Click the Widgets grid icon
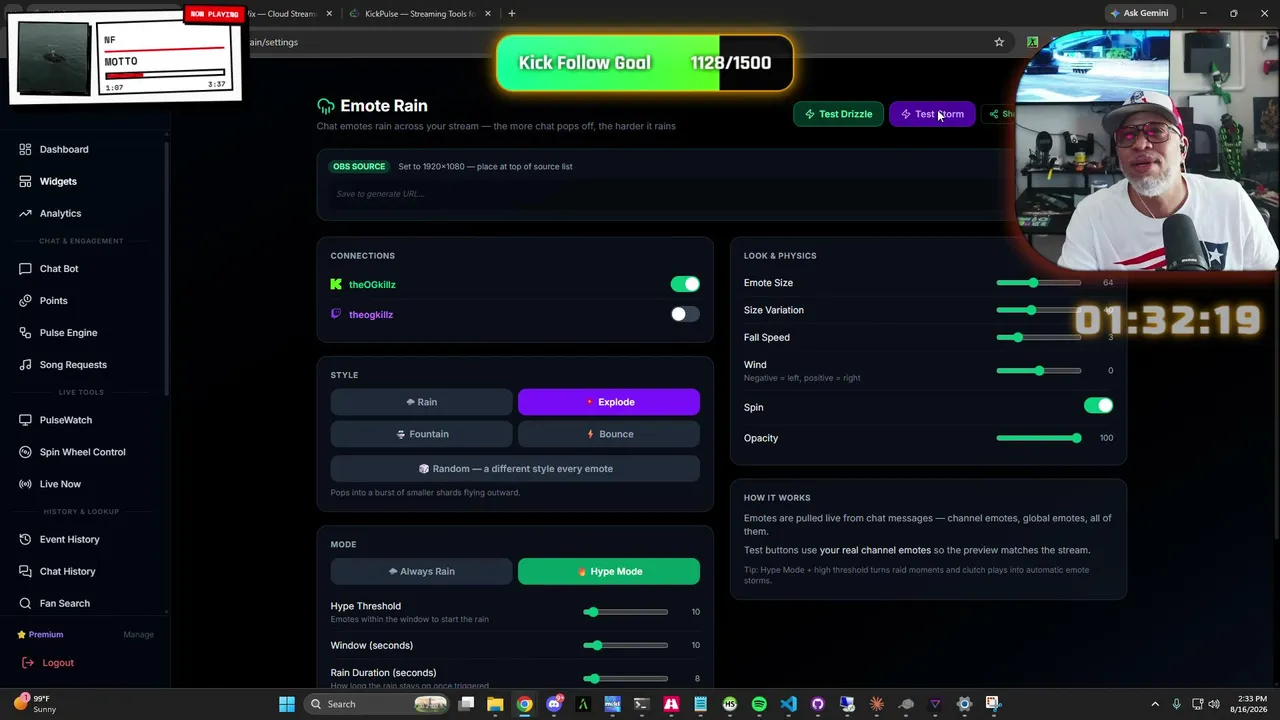 pyautogui.click(x=25, y=181)
